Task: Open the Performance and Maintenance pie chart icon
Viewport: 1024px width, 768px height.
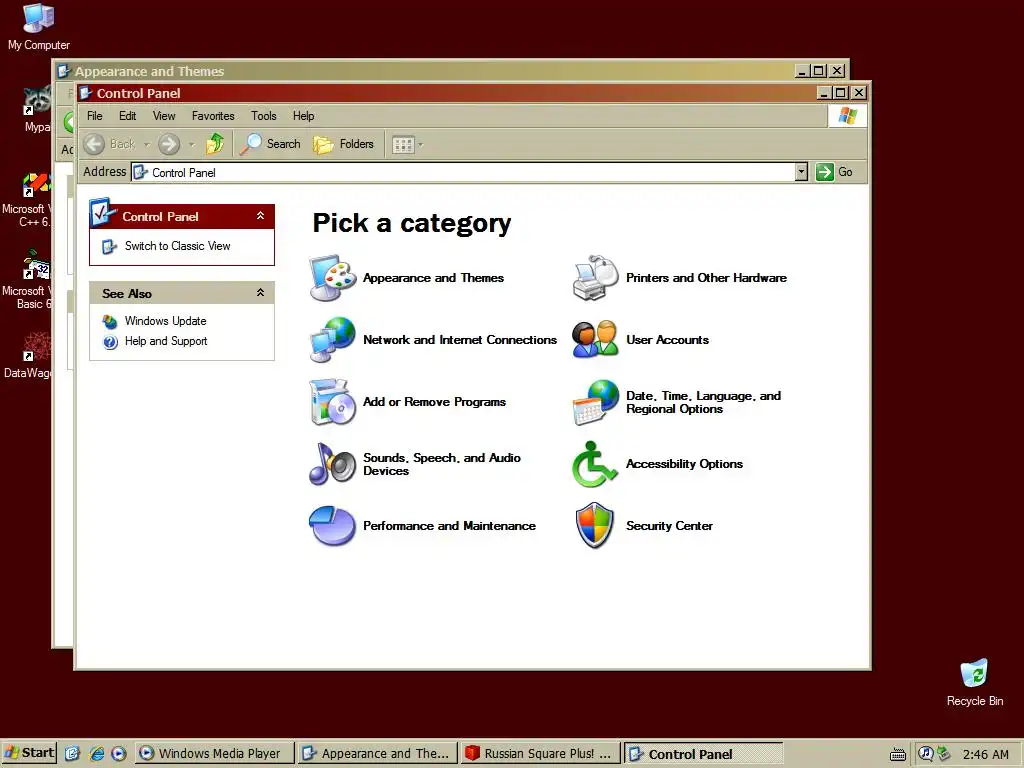Action: 332,526
